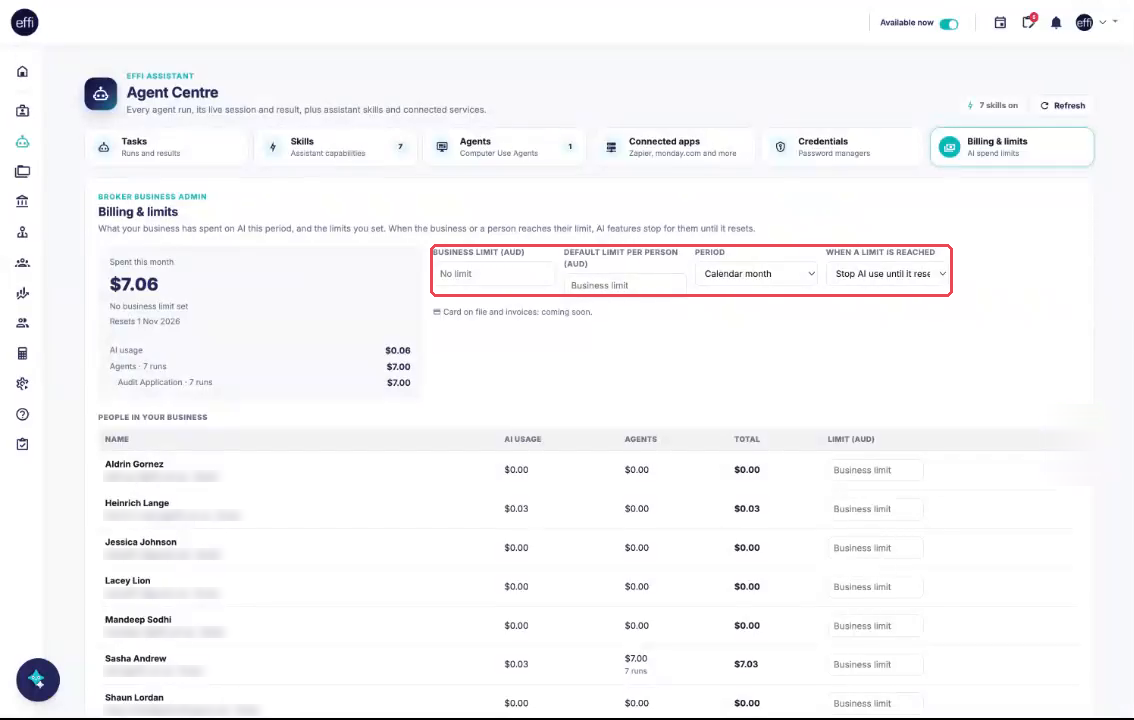Open the clipboard checklist sidebar icon
The width and height of the screenshot is (1134, 720).
[22, 444]
